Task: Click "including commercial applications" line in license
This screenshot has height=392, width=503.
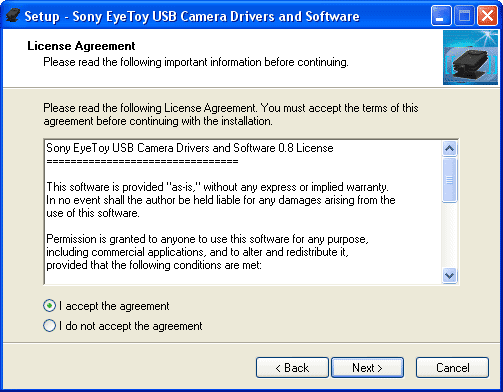Action: pyautogui.click(x=197, y=252)
